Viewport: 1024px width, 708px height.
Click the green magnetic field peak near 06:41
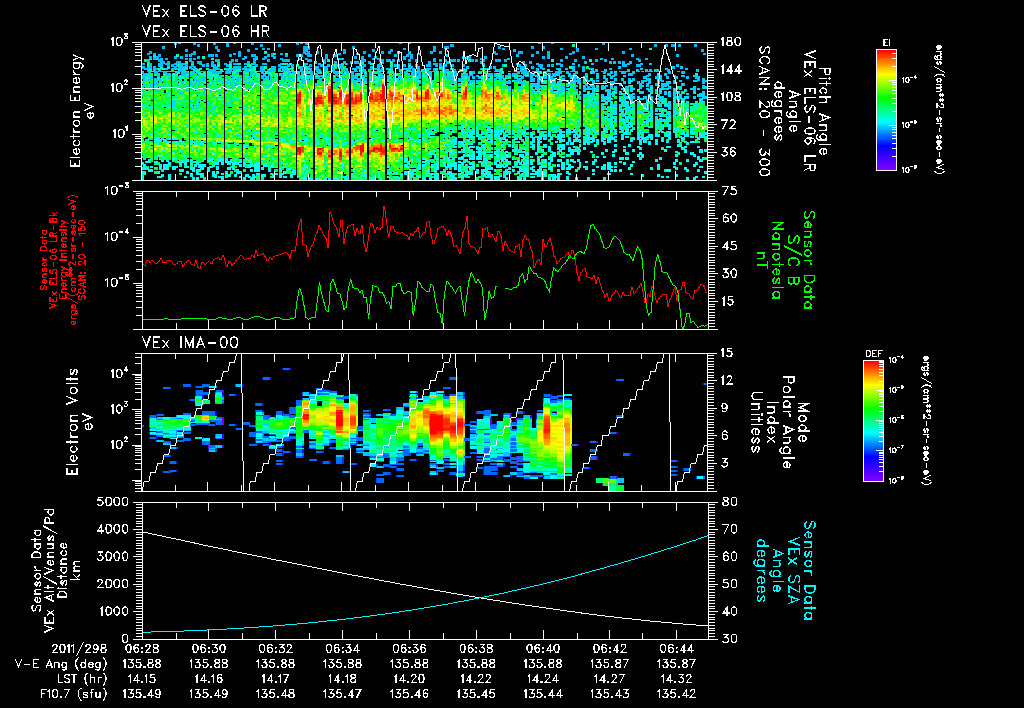point(592,226)
